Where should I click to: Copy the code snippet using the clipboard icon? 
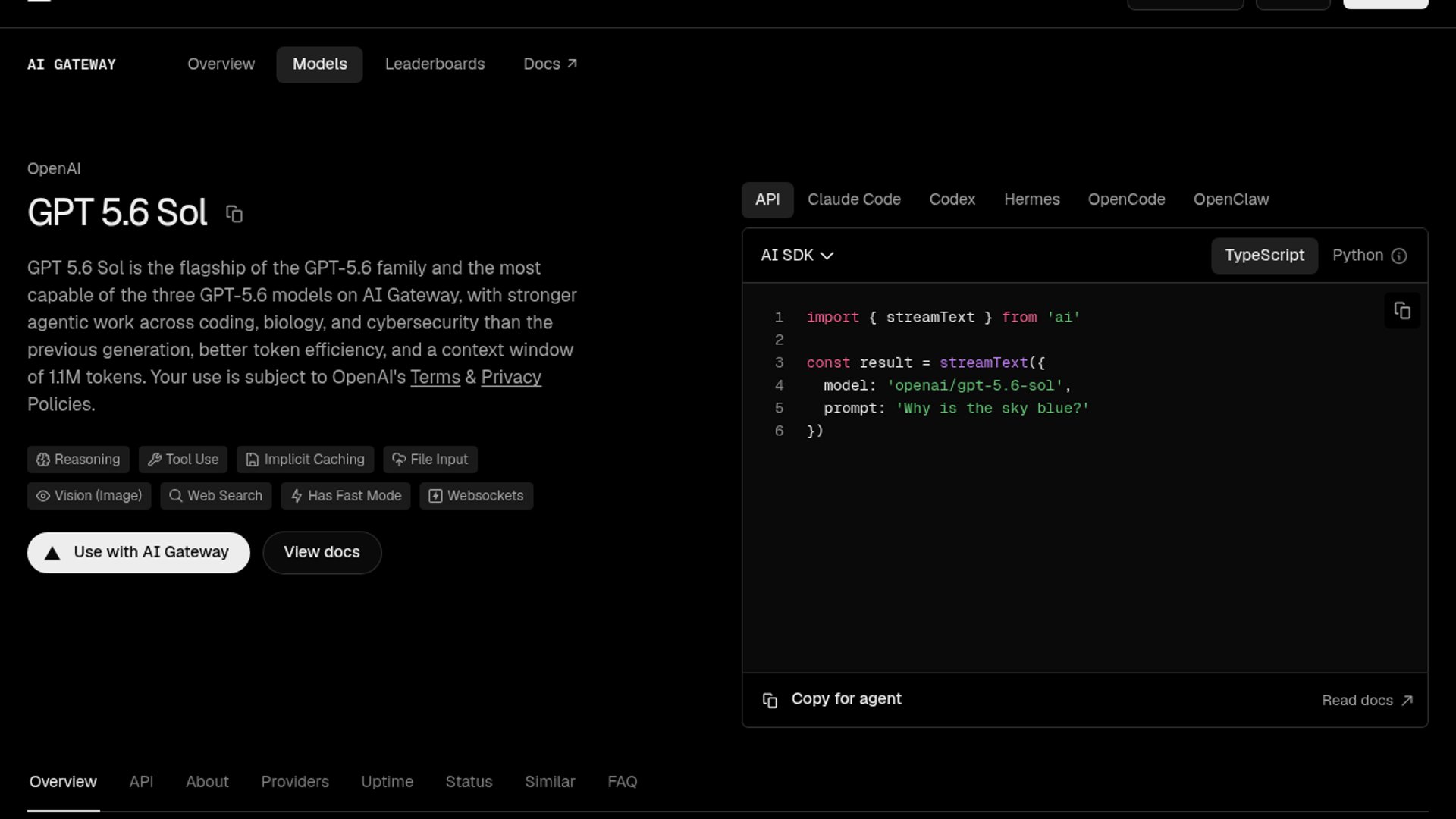(1402, 311)
